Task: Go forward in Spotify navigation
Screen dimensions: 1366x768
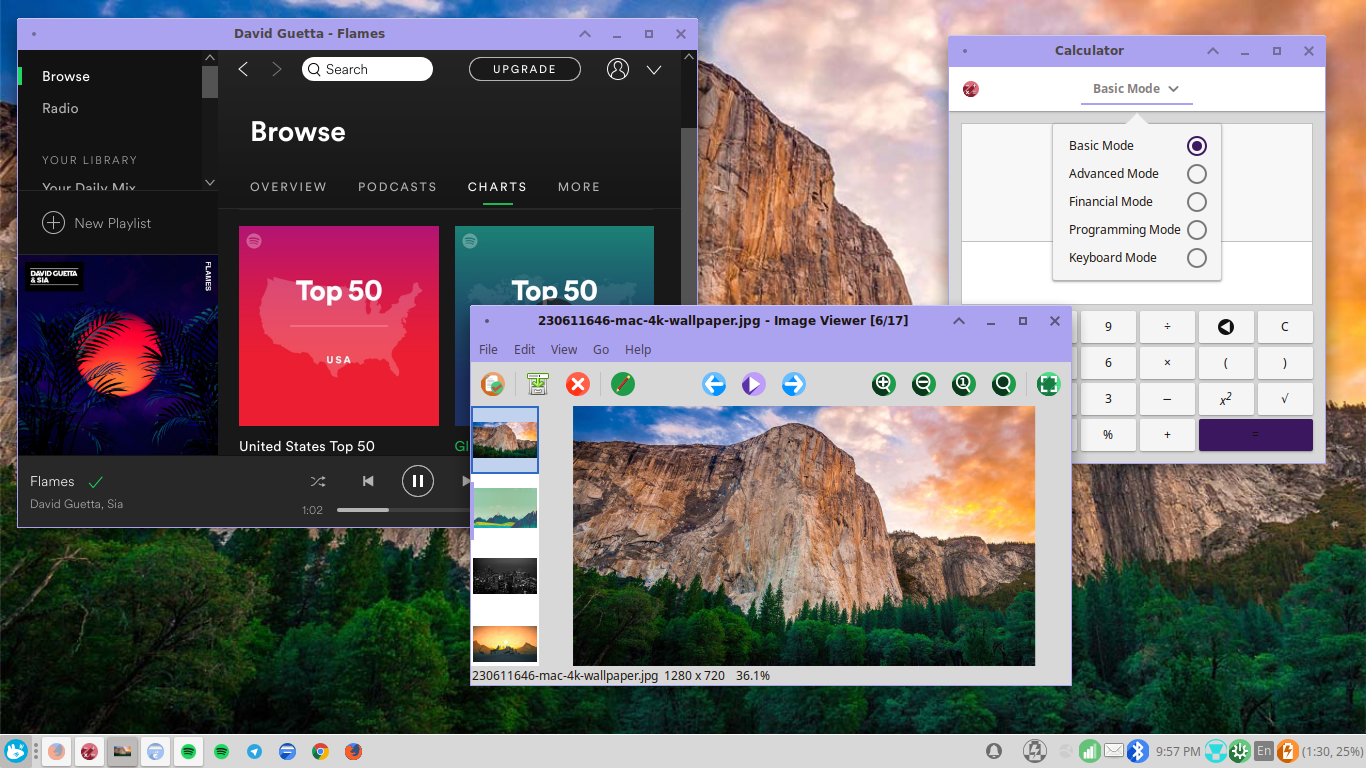Action: coord(277,69)
